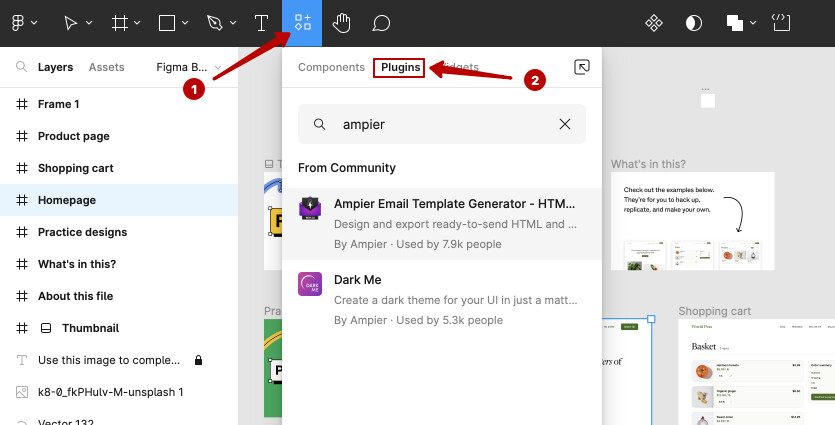Screen dimensions: 835x425
Task: Expand the Boolean operations chevron
Action: (752, 23)
